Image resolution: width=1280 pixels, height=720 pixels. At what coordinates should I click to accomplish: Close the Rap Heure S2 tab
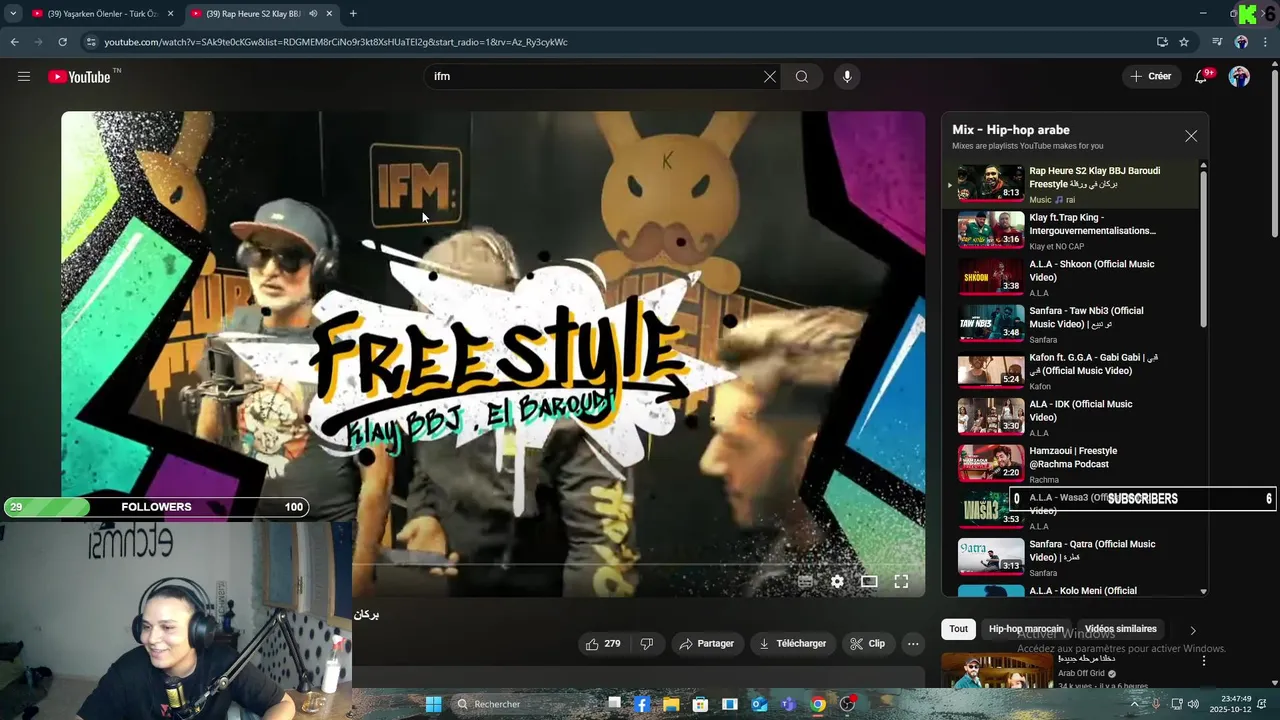click(329, 14)
